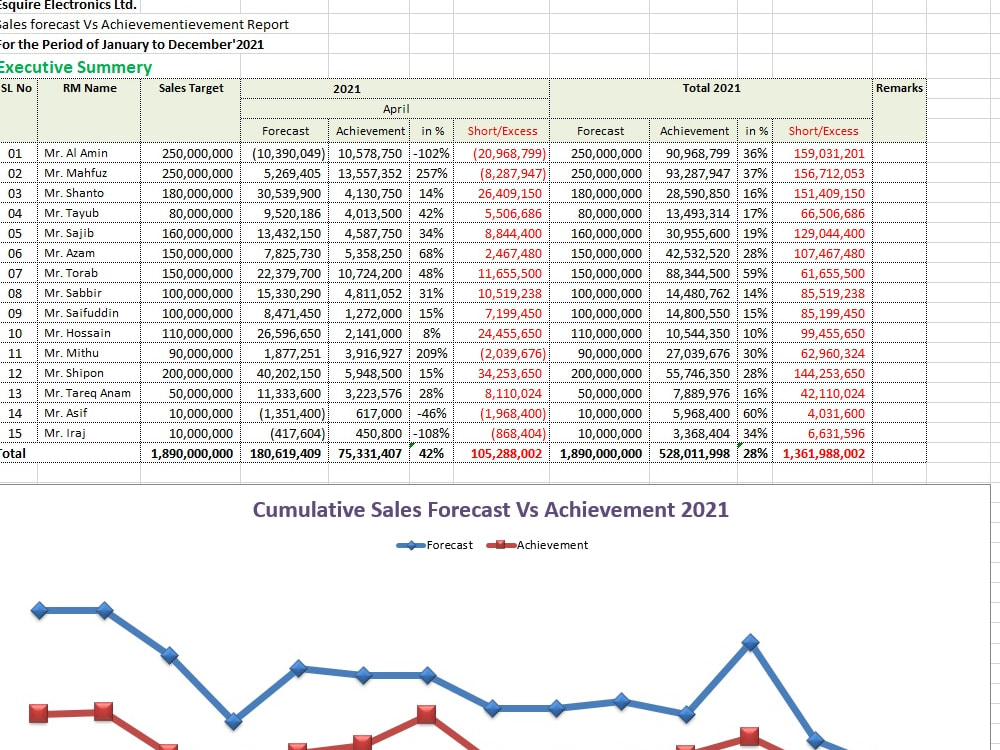Image resolution: width=1000 pixels, height=750 pixels.
Task: Select April achievement value 13,557,352
Action: click(x=369, y=173)
